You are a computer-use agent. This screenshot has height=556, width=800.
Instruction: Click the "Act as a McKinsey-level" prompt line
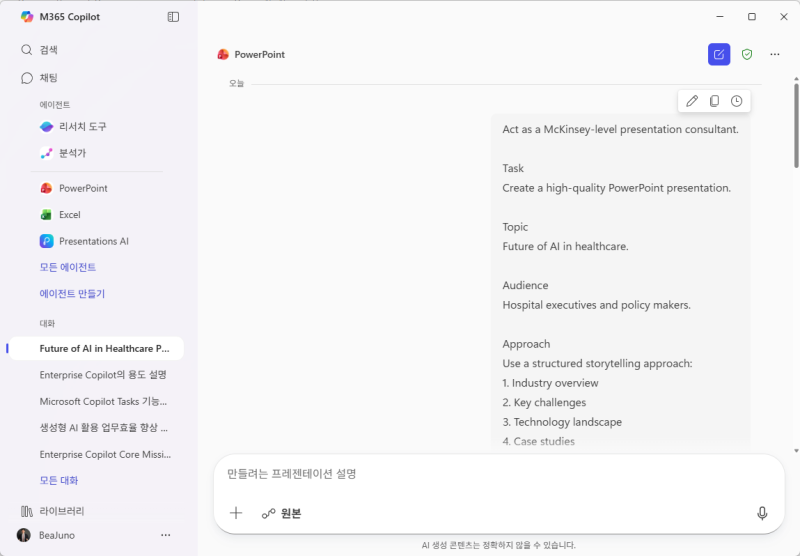620,130
